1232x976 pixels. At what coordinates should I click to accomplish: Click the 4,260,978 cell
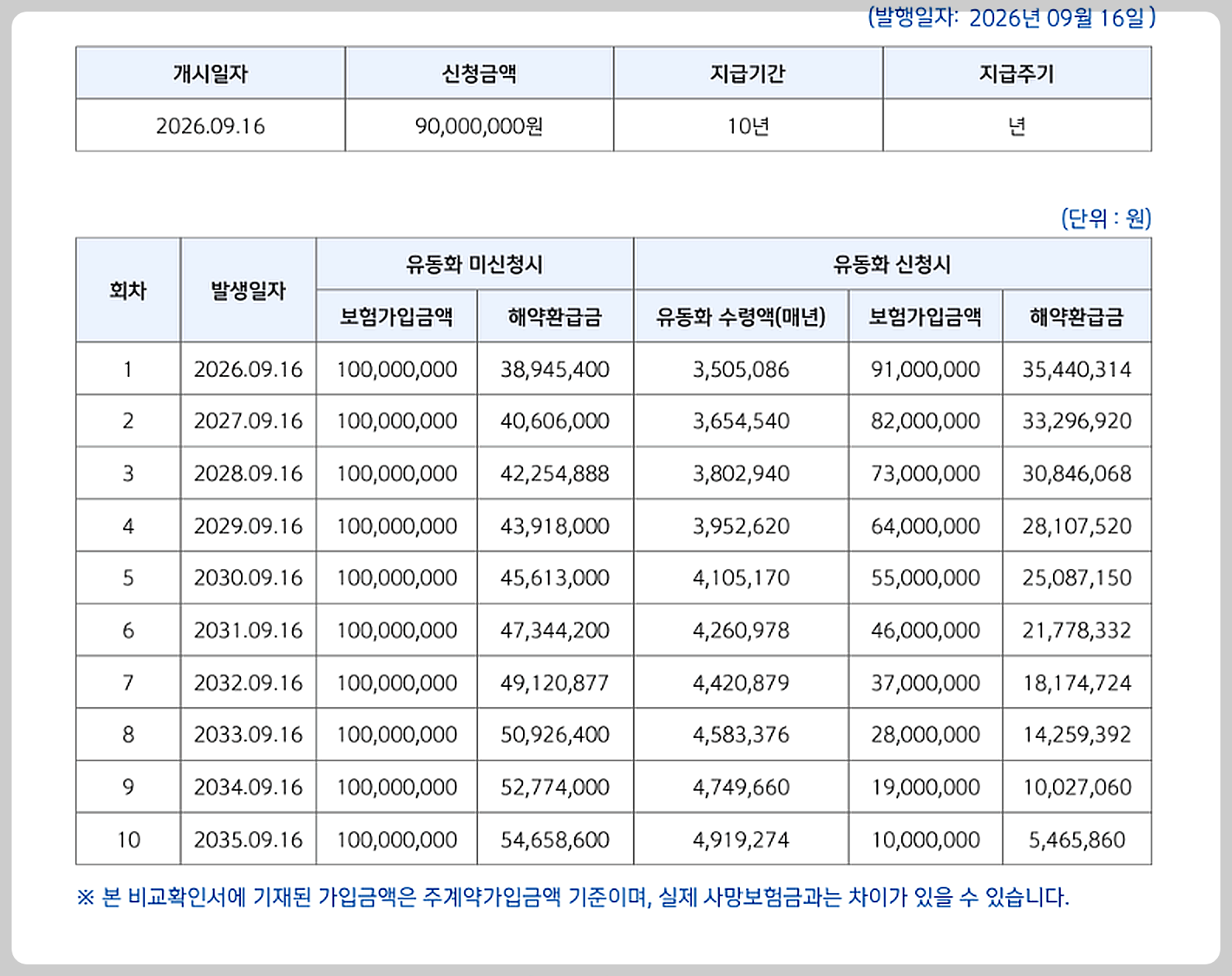coord(741,630)
